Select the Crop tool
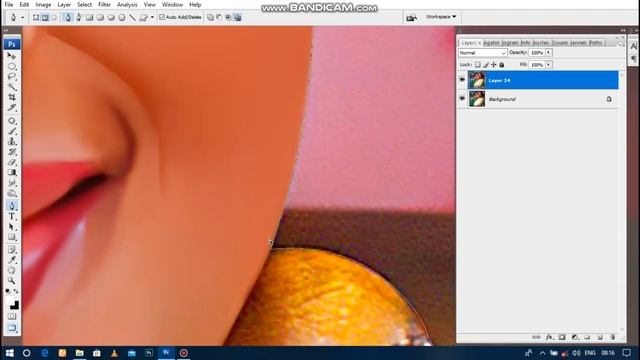The width and height of the screenshot is (640, 360). 12,97
